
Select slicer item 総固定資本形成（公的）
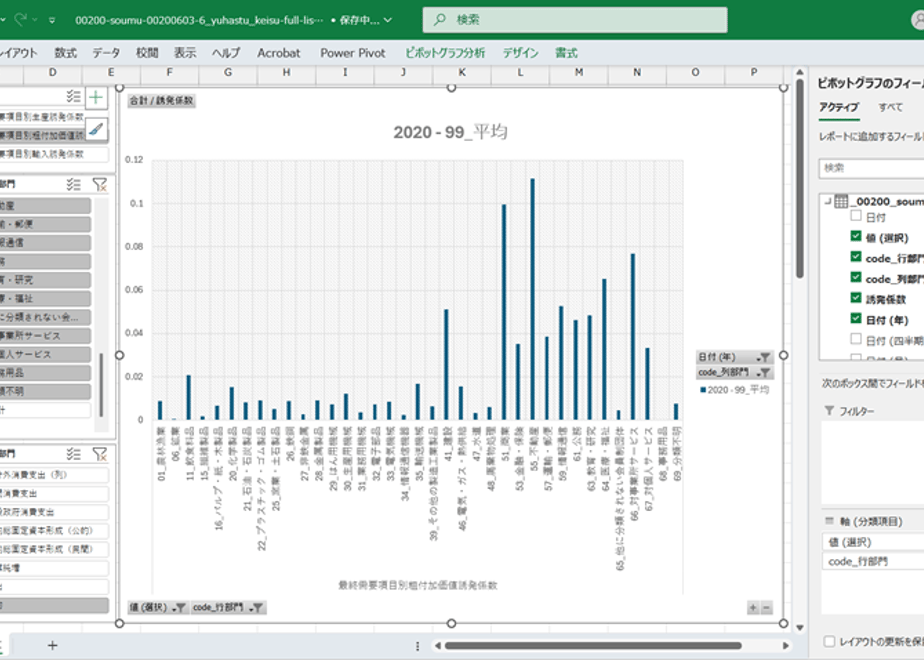[54, 531]
